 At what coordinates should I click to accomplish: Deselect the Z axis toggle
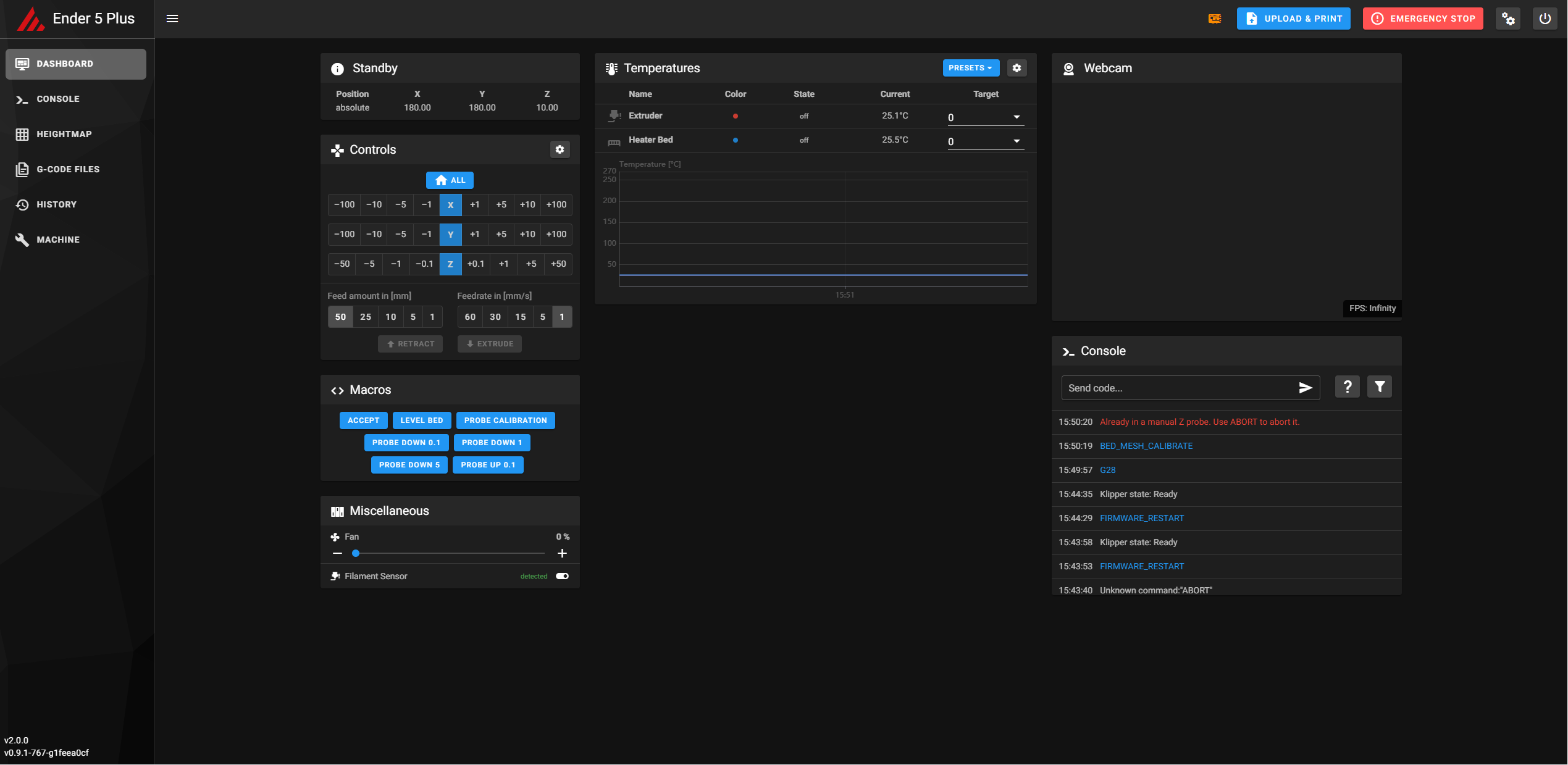click(x=450, y=264)
